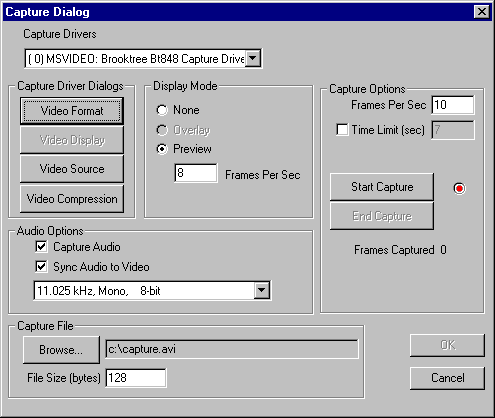Click the preview frames per sec field

pos(196,173)
